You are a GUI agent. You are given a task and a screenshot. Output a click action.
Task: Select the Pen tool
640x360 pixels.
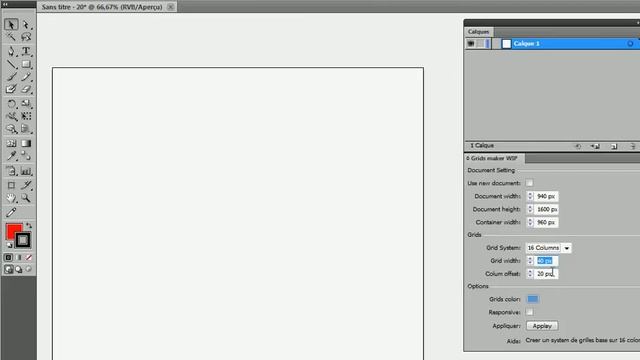[x=11, y=51]
